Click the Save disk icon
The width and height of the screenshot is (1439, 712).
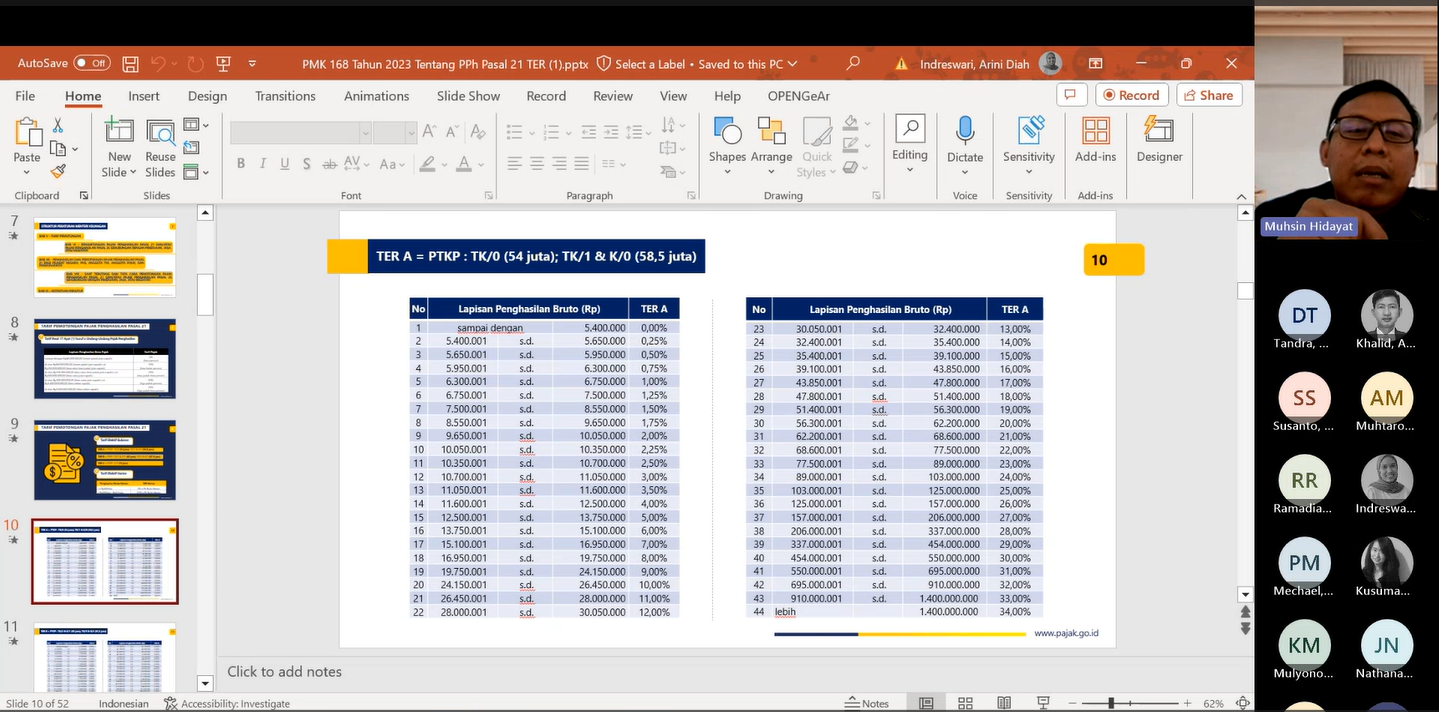pos(130,64)
